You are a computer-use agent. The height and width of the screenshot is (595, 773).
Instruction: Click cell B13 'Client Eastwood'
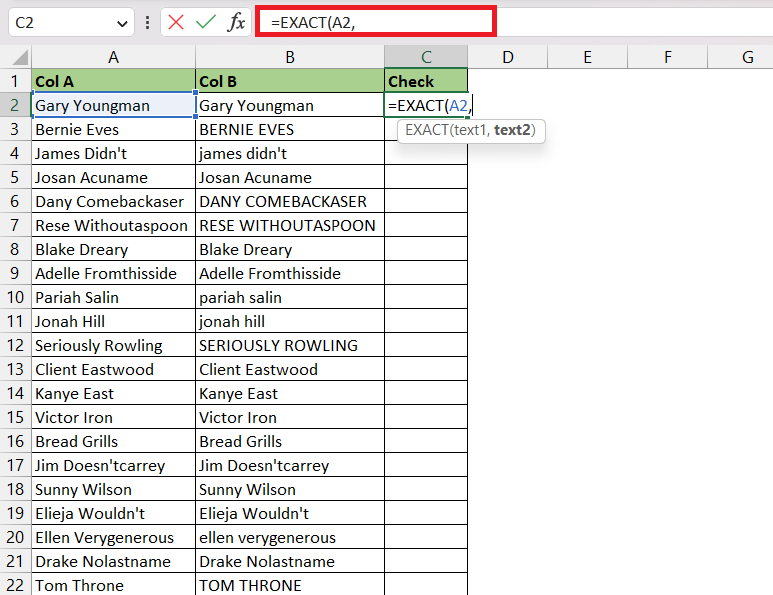pos(290,369)
